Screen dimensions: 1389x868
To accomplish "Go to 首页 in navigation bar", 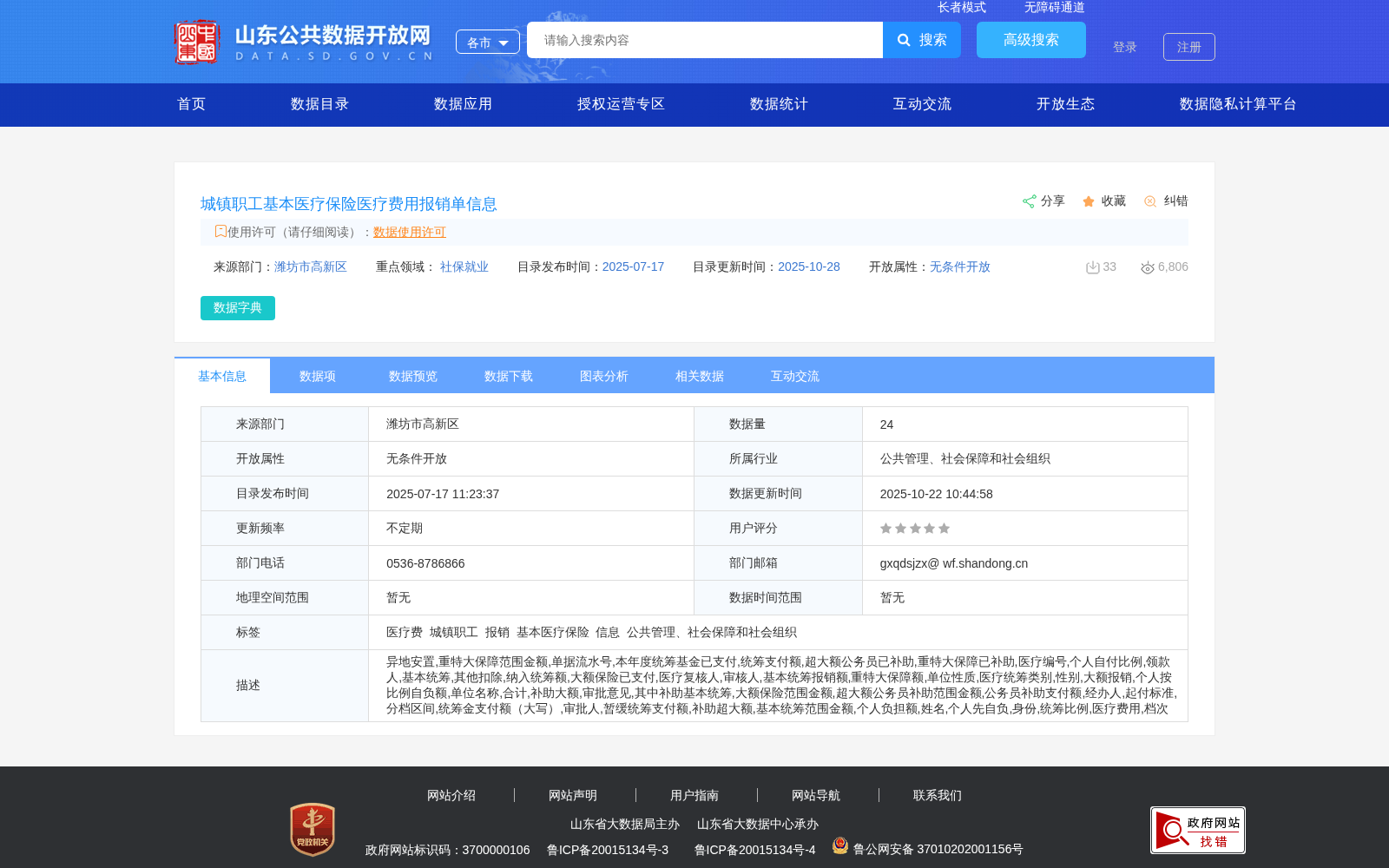I will [x=192, y=104].
